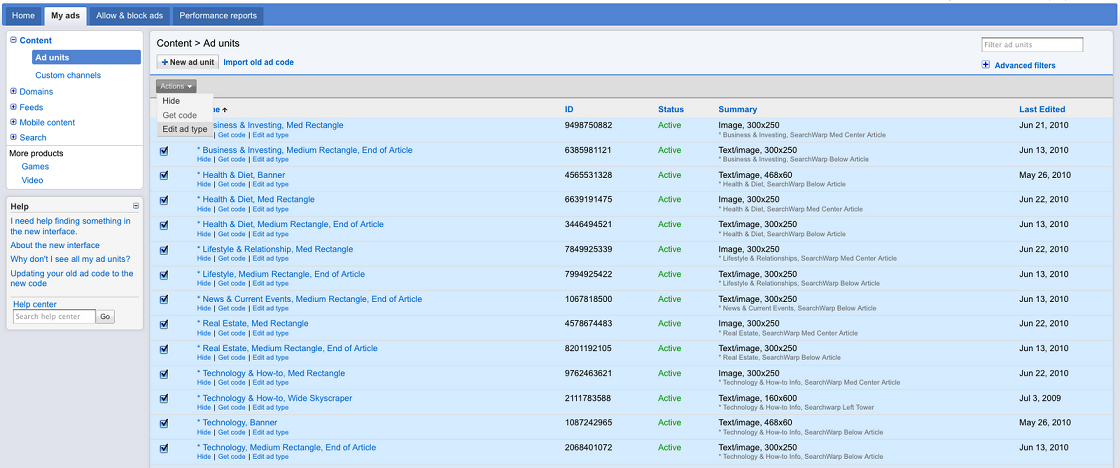Image resolution: width=1120 pixels, height=468 pixels.
Task: Uncheck Lifestyle & Relationship, Med Rectangle checkbox
Action: 164,250
